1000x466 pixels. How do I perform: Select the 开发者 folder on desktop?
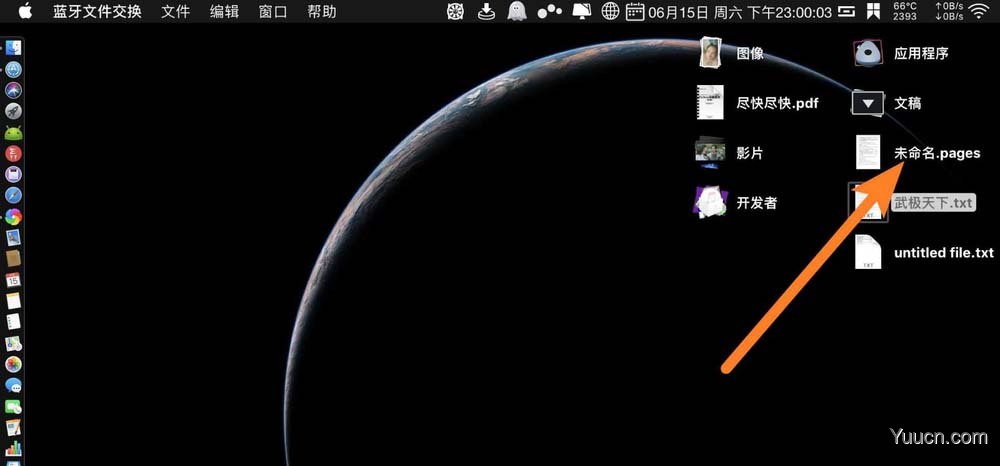[710, 203]
